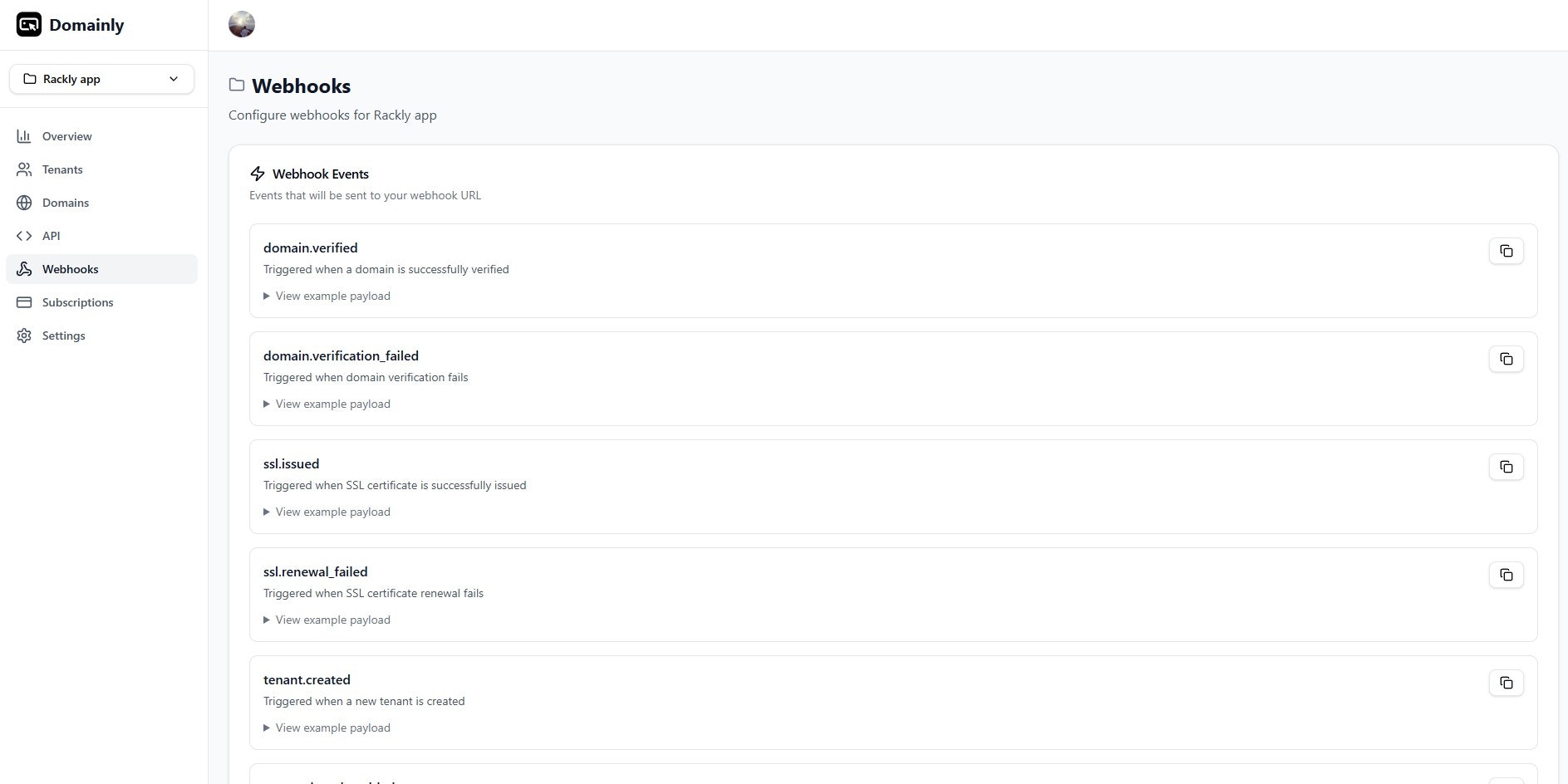The width and height of the screenshot is (1568, 784).
Task: Click 'Events that will be sent' description
Action: 366,195
